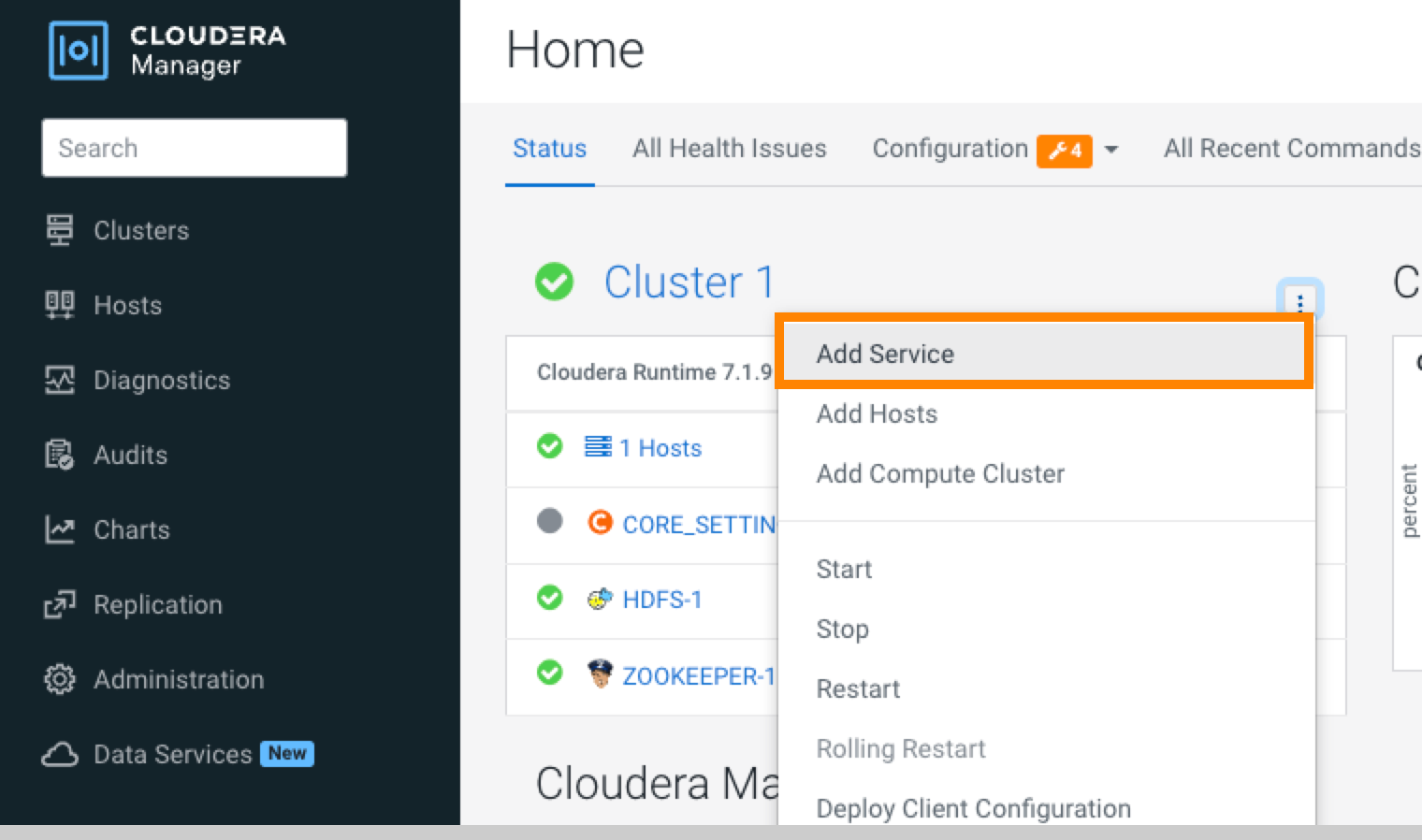1422x840 pixels.
Task: Click the Clusters sidebar icon
Action: (60, 230)
